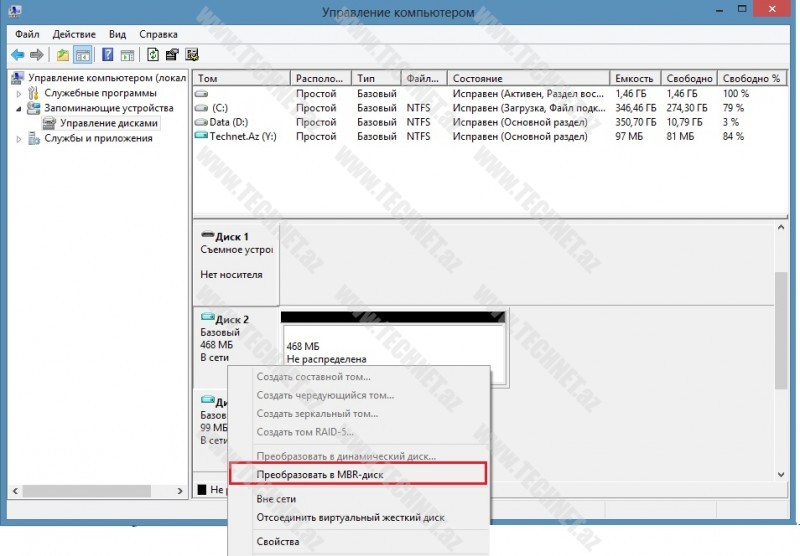
Task: Click the toolbar icon right of Refresh
Action: [172, 55]
